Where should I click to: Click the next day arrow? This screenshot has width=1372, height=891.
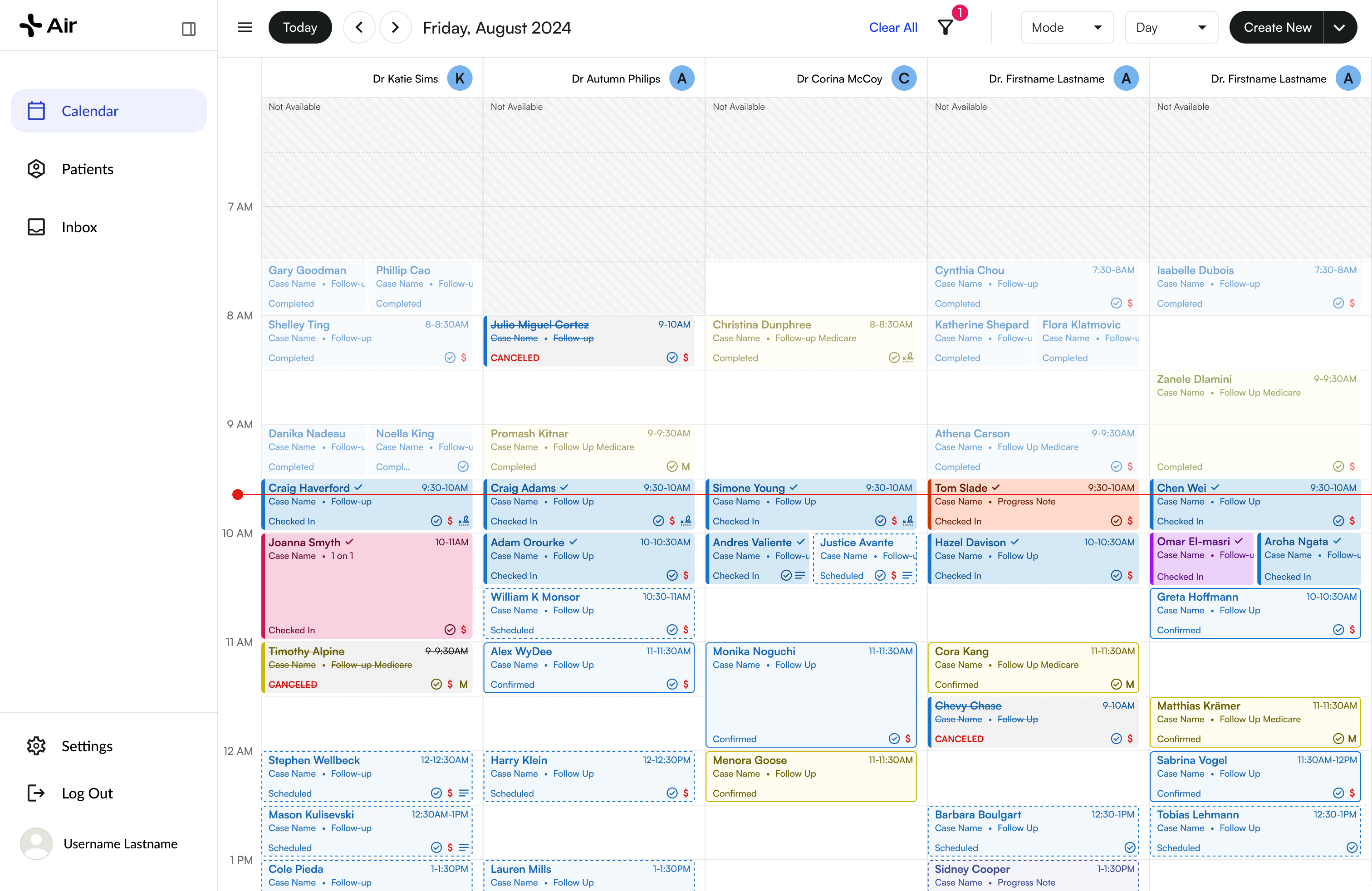coord(396,27)
